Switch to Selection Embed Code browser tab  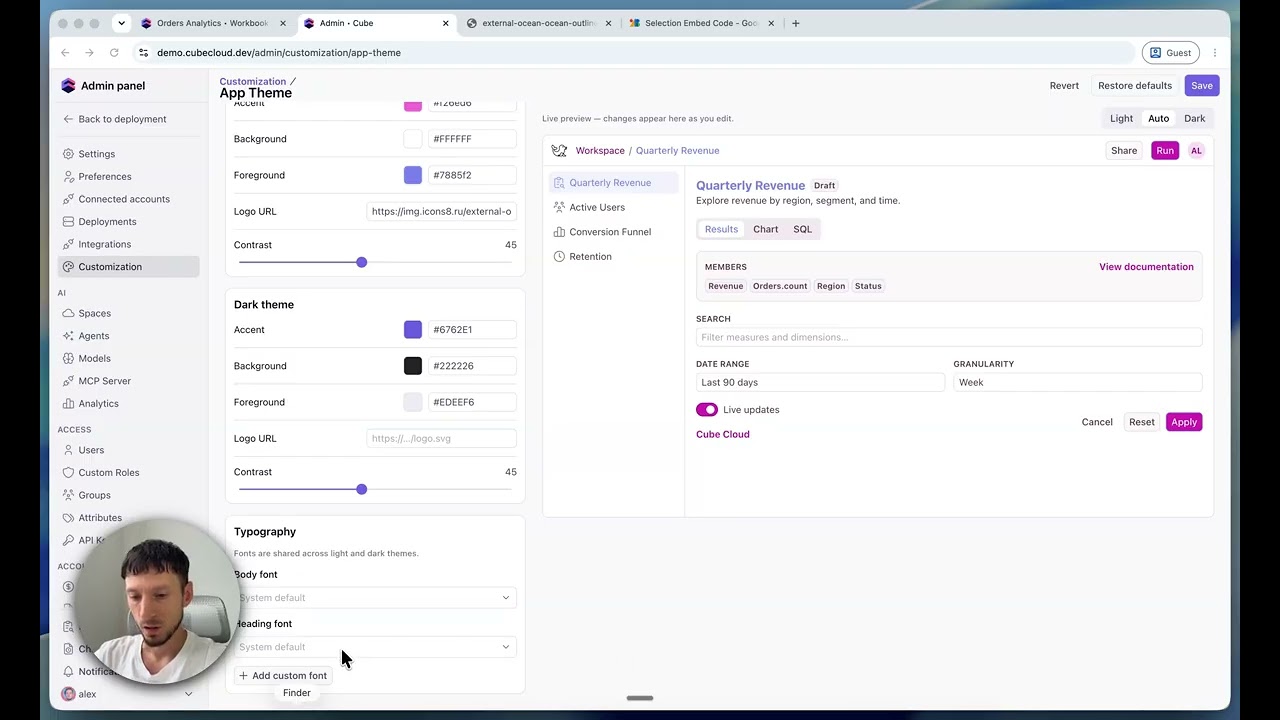pos(702,23)
